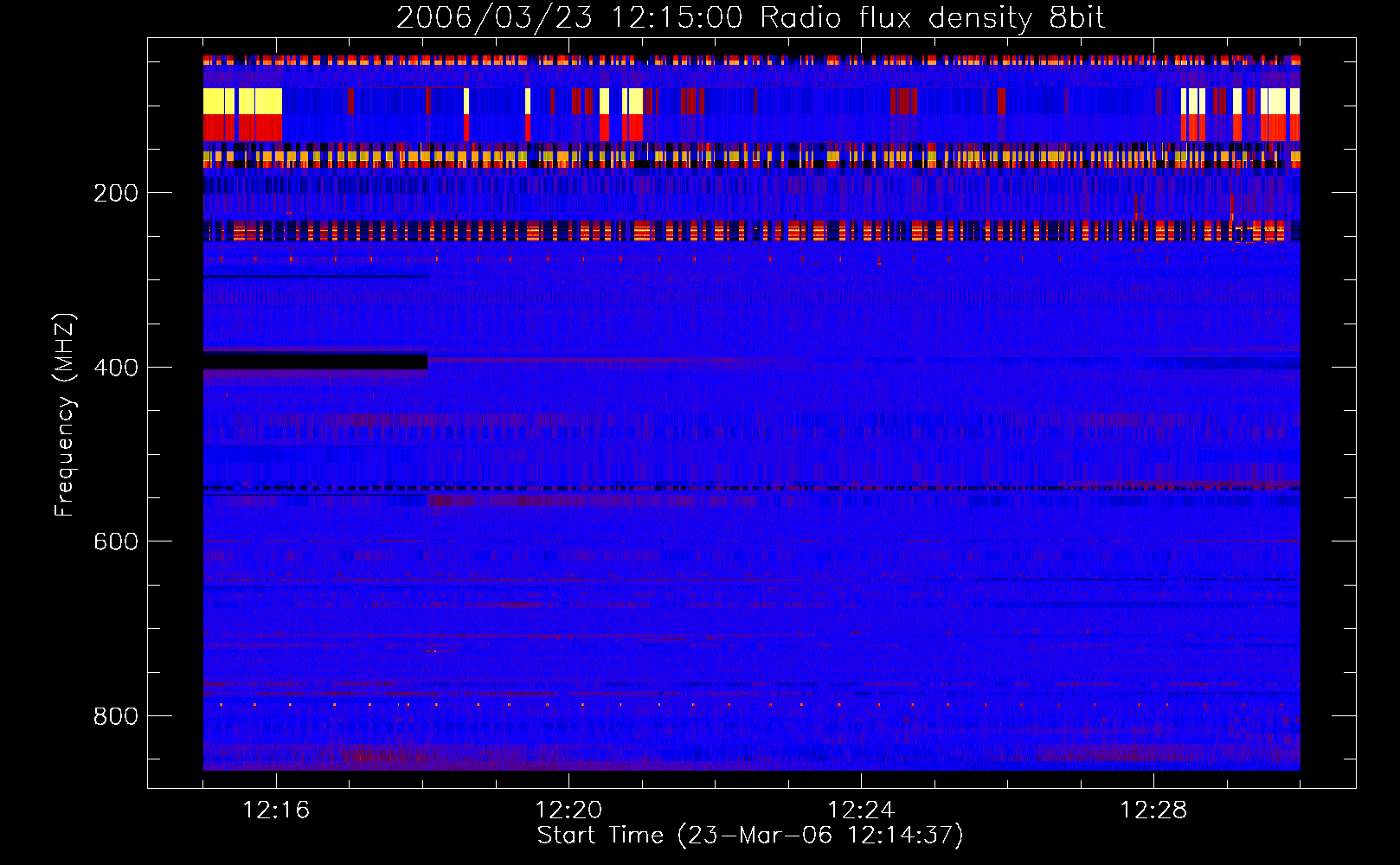
Task: Click the 12:24 time tick label
Action: click(x=861, y=811)
